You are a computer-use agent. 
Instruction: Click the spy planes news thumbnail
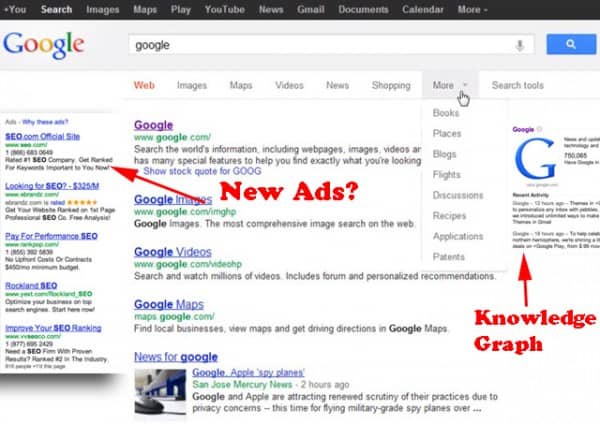point(160,391)
